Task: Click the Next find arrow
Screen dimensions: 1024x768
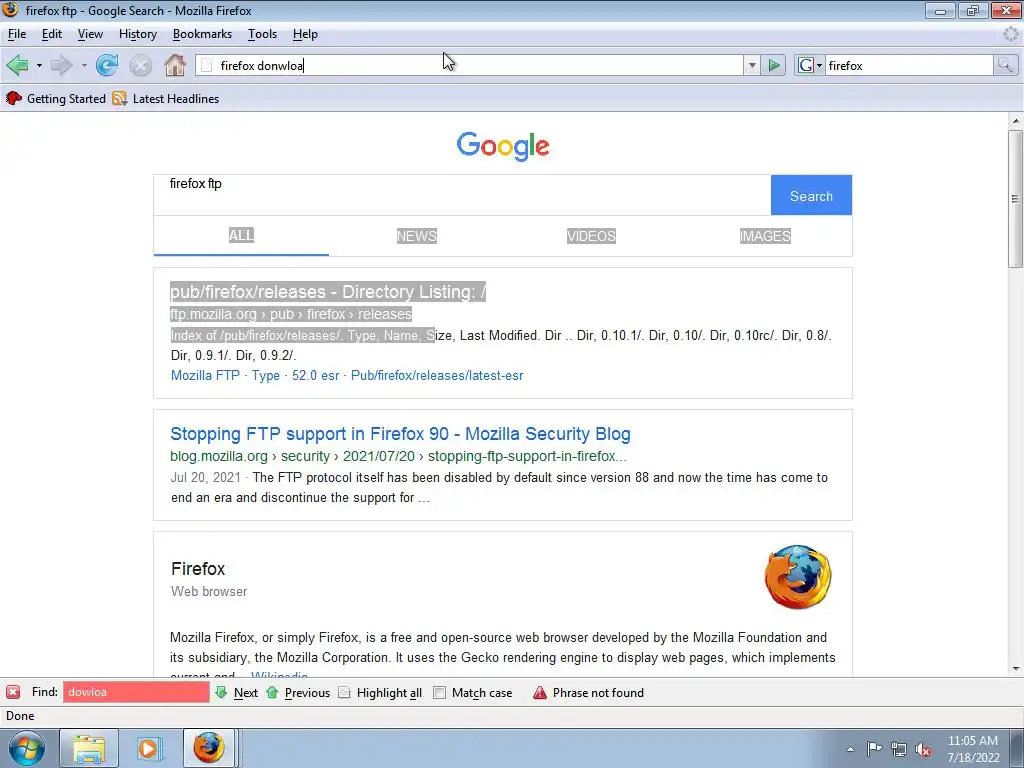Action: pyautogui.click(x=236, y=693)
